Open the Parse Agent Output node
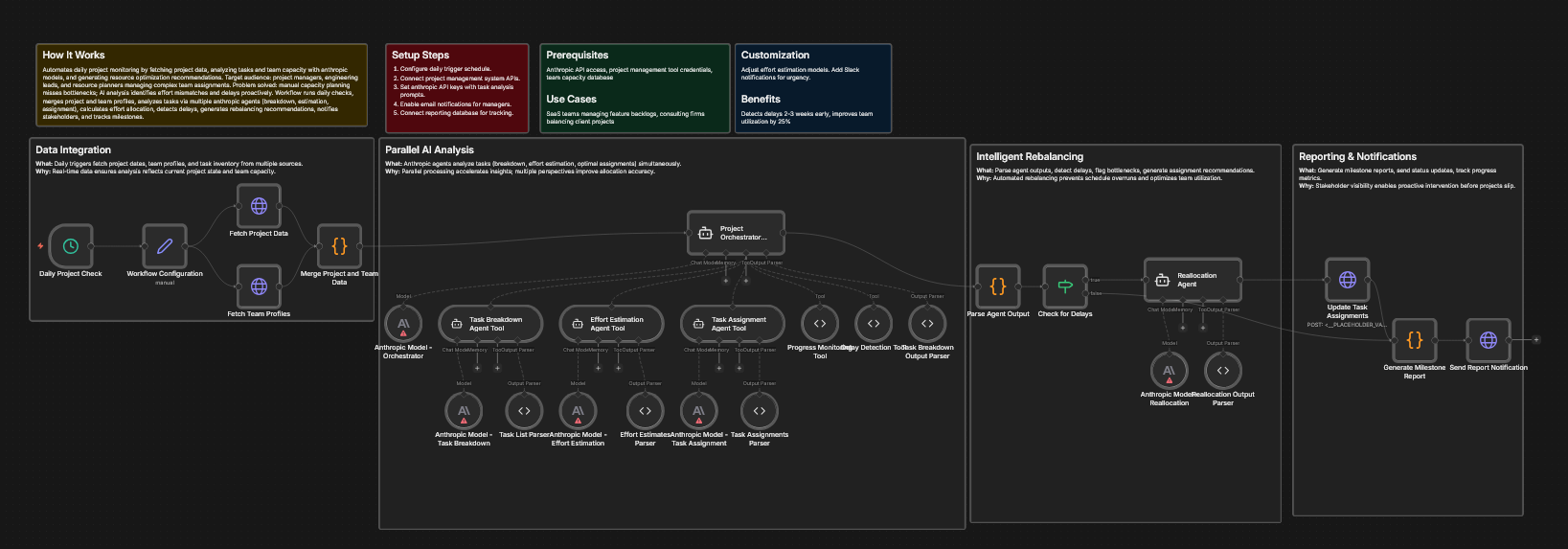The height and width of the screenshot is (549, 1568). pyautogui.click(x=997, y=286)
